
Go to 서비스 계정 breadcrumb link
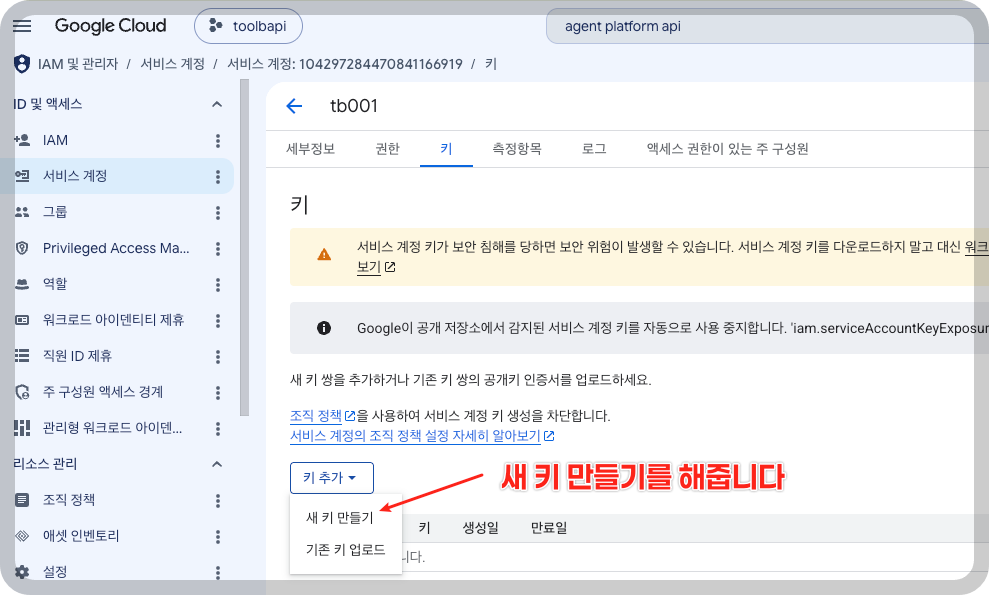click(172, 64)
